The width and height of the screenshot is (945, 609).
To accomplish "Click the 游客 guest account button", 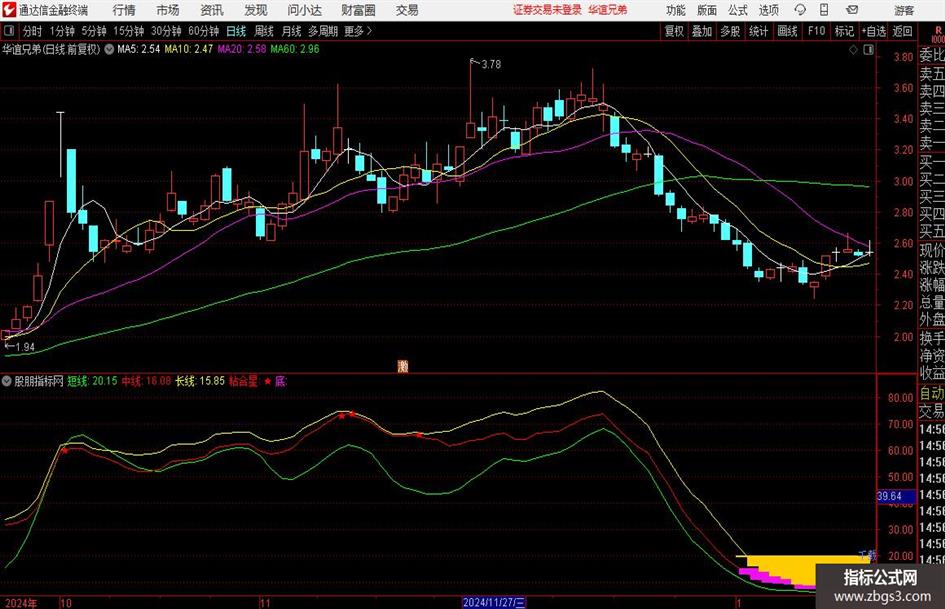I will (x=904, y=10).
